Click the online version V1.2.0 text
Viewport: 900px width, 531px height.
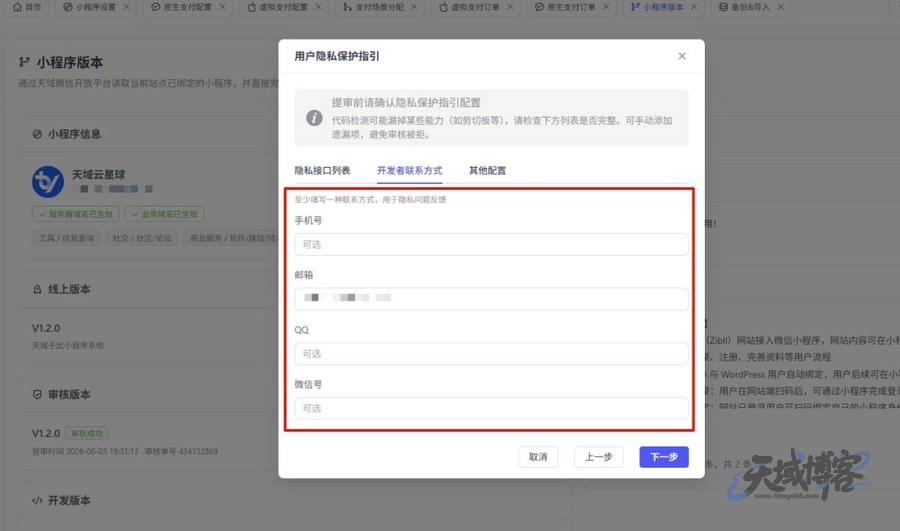pos(46,328)
